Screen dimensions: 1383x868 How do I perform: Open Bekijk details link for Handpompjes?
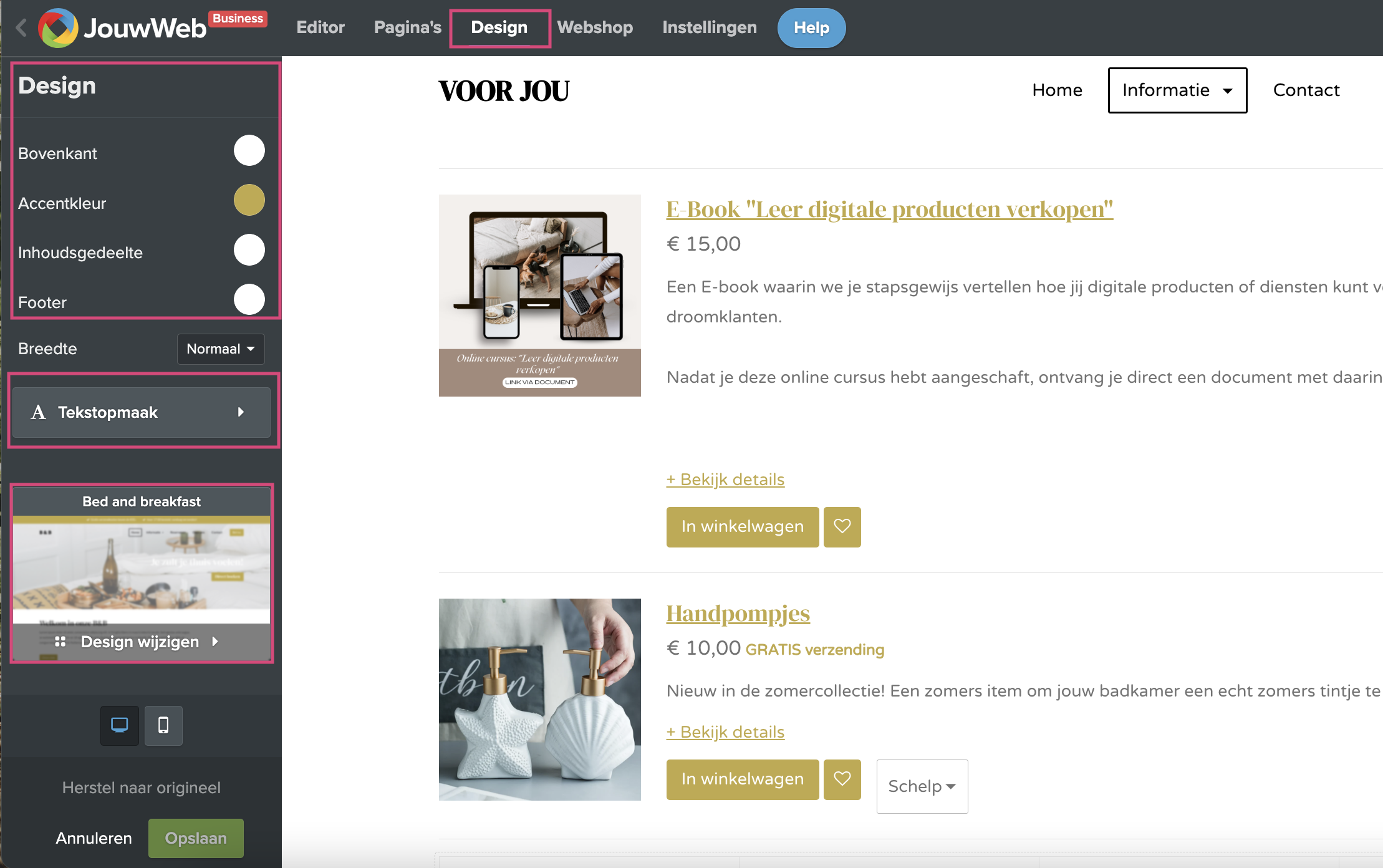(725, 732)
